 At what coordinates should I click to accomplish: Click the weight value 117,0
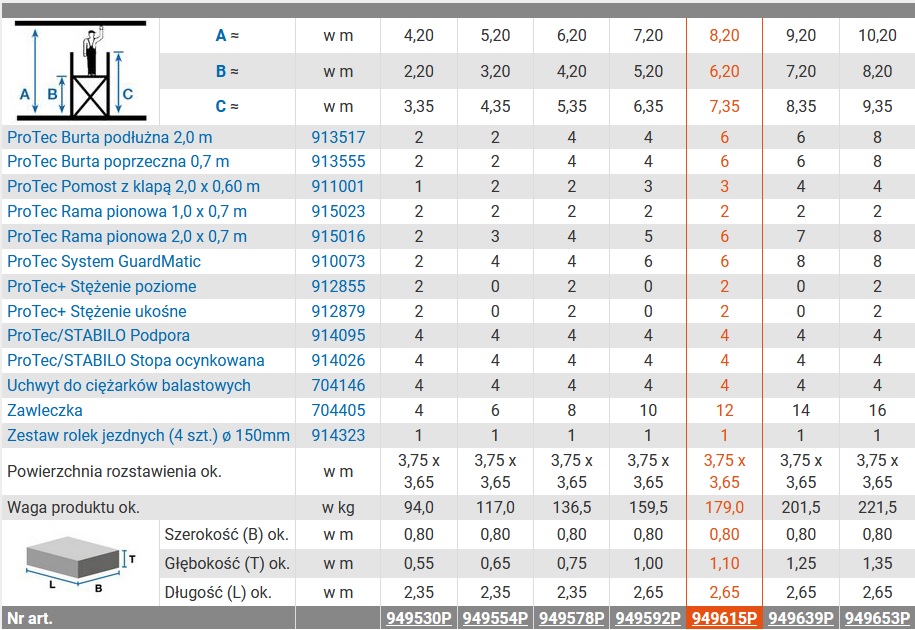point(495,508)
